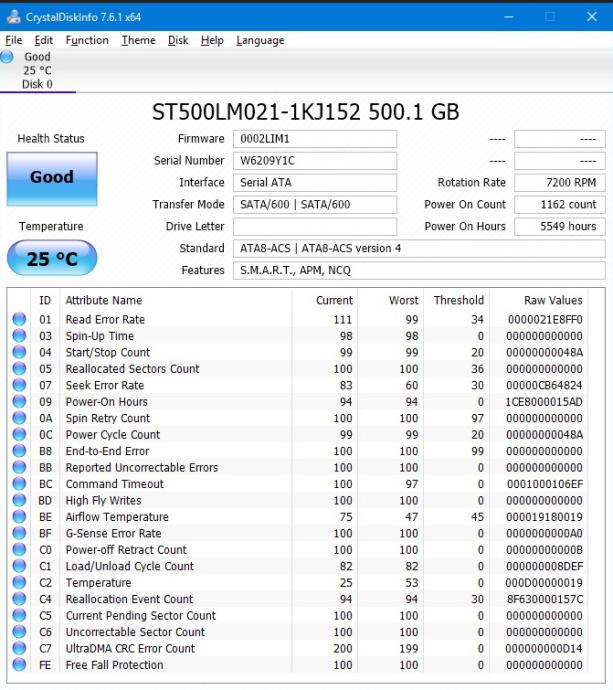Click status orb for Airflow Temperature

(x=19, y=517)
